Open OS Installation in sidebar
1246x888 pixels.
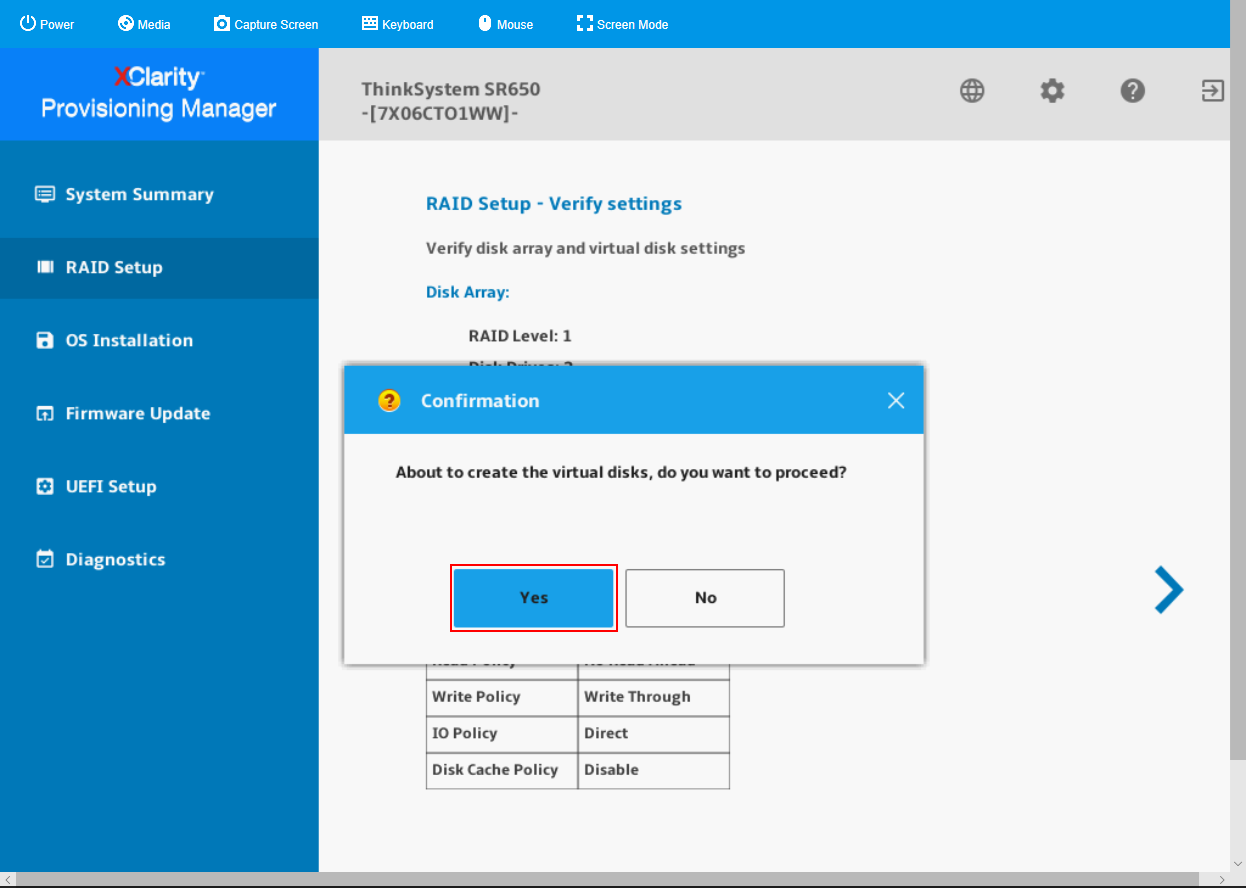[129, 341]
